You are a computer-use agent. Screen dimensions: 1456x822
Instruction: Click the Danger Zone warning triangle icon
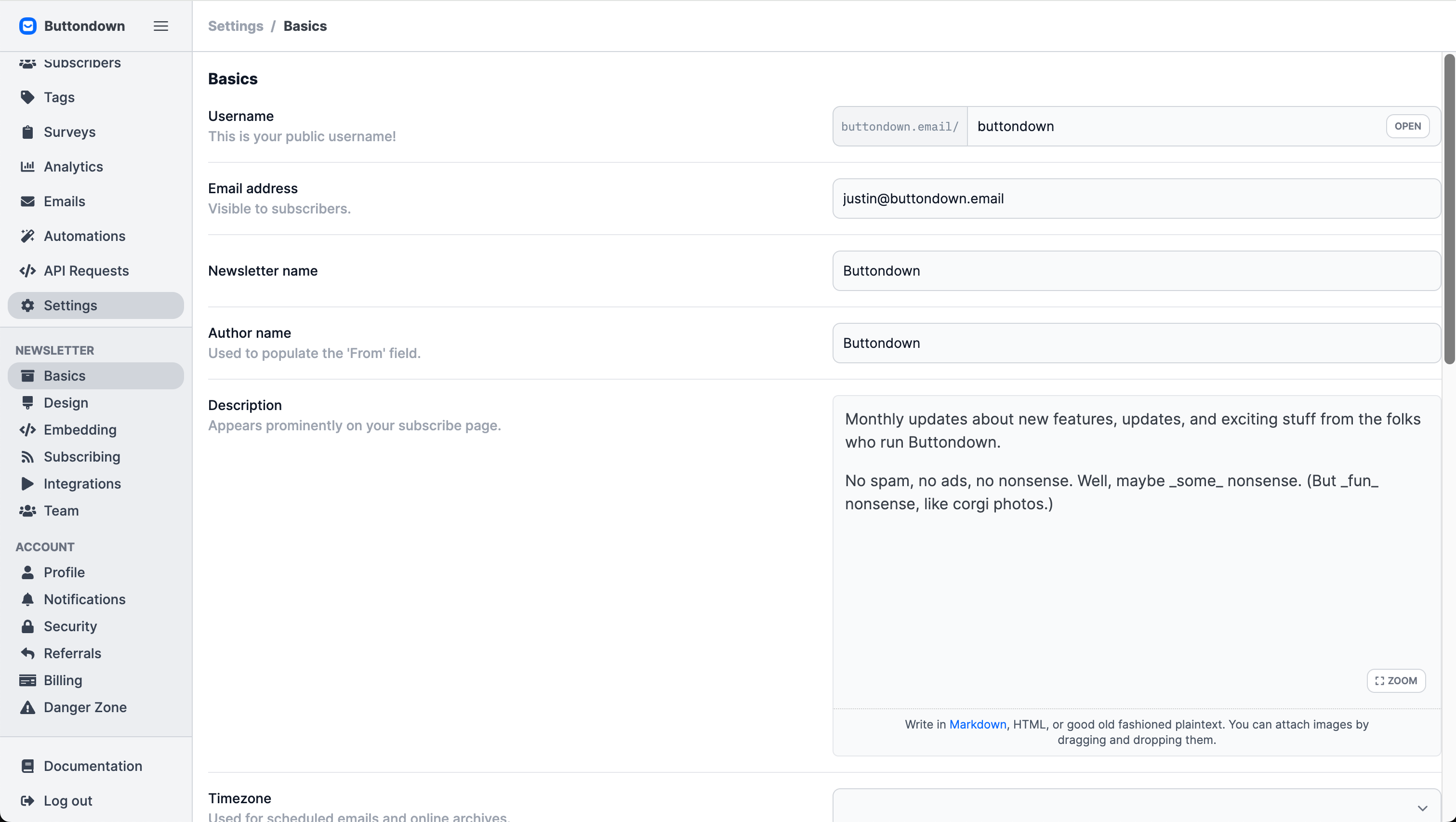27,707
